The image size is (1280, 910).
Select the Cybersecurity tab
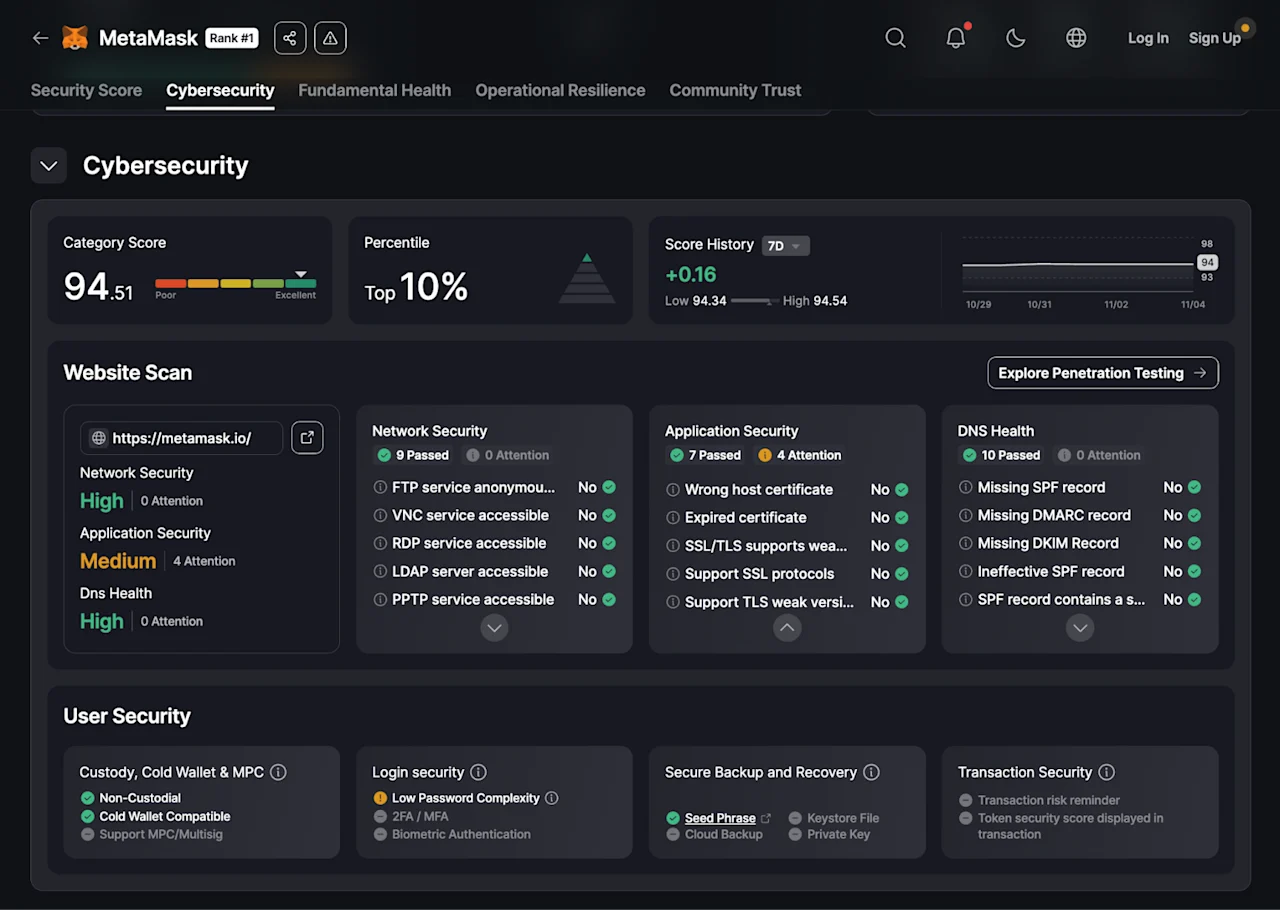pyautogui.click(x=220, y=90)
